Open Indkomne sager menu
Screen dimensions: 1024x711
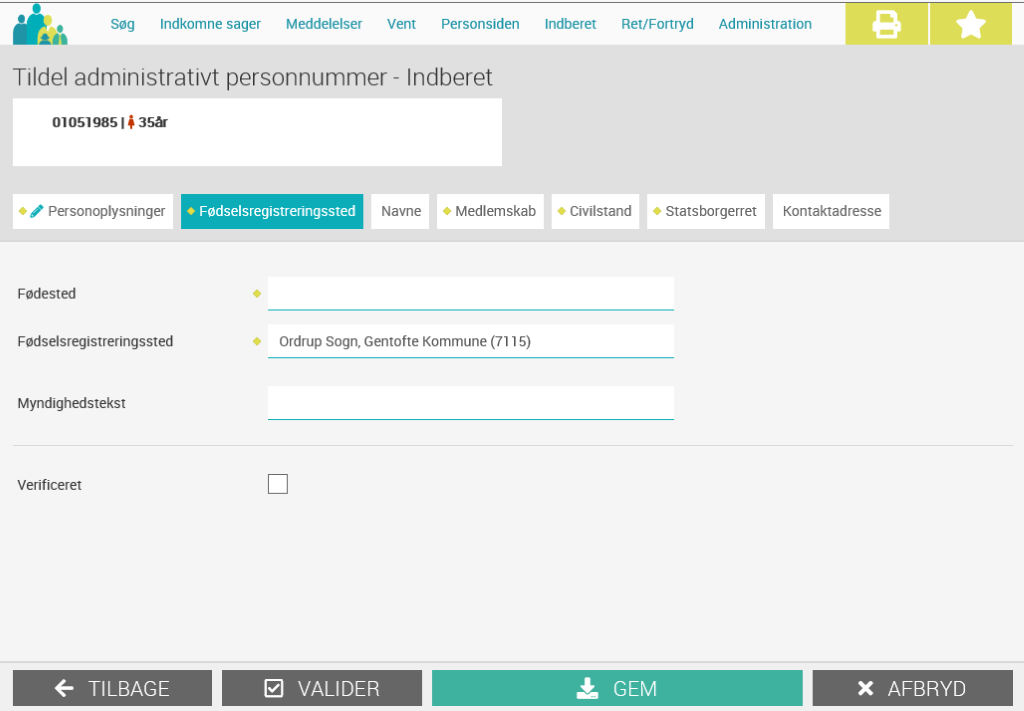(x=210, y=24)
